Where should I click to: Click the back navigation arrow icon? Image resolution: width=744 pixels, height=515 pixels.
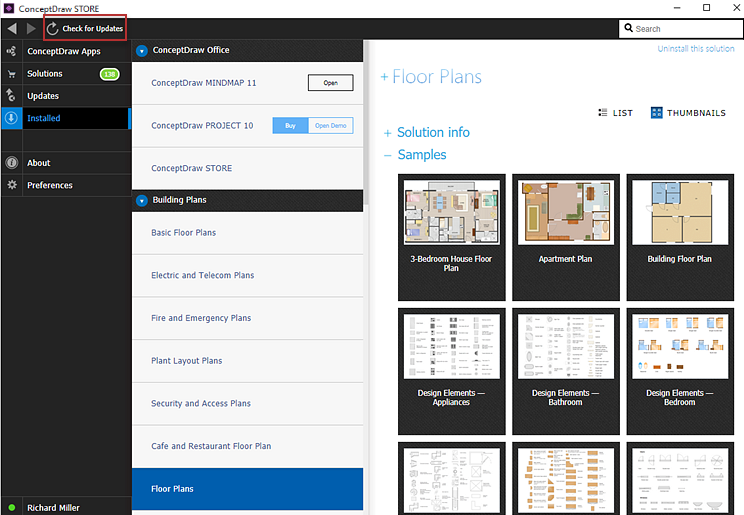point(12,28)
